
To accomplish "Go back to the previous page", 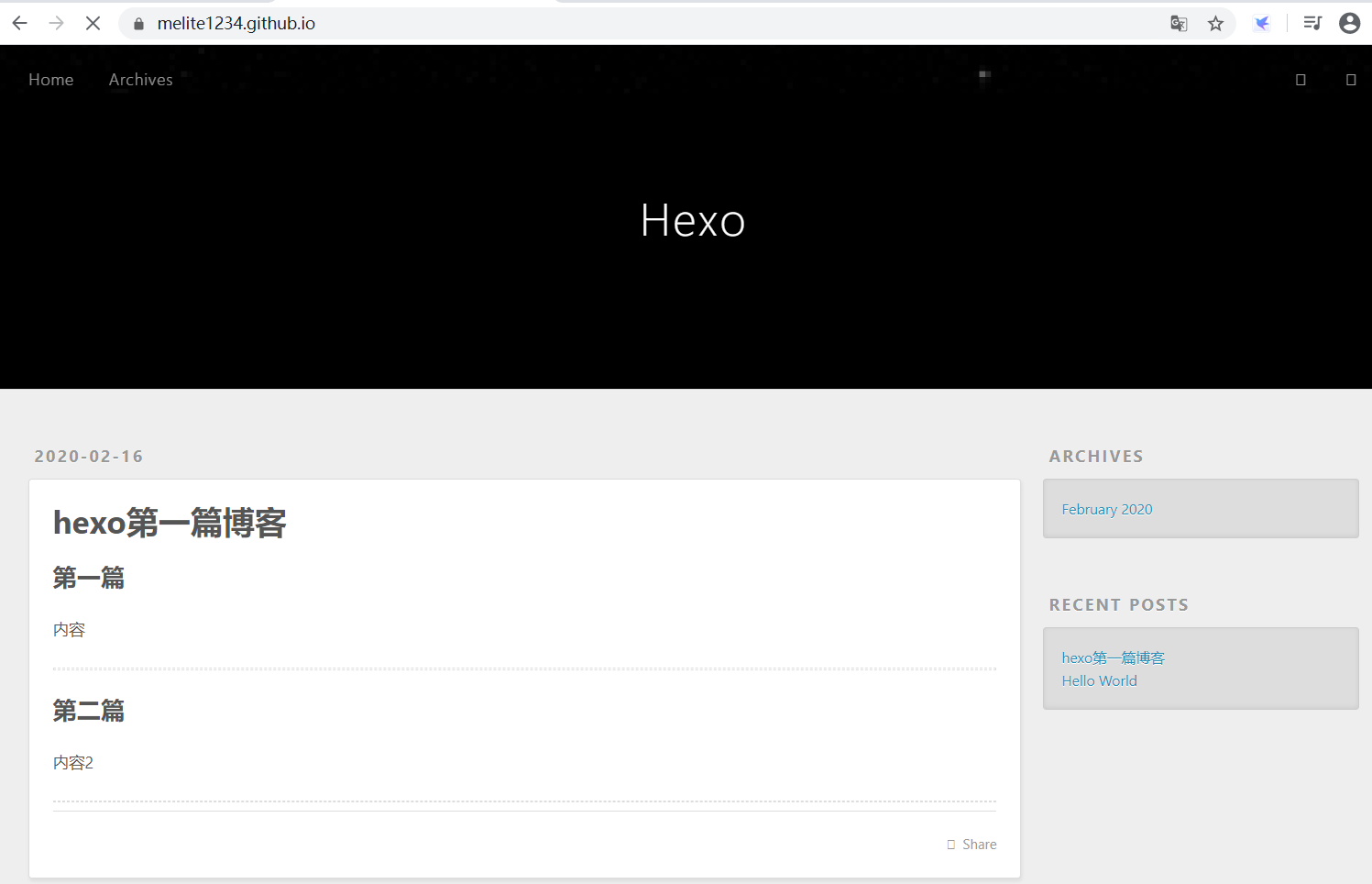I will click(20, 23).
